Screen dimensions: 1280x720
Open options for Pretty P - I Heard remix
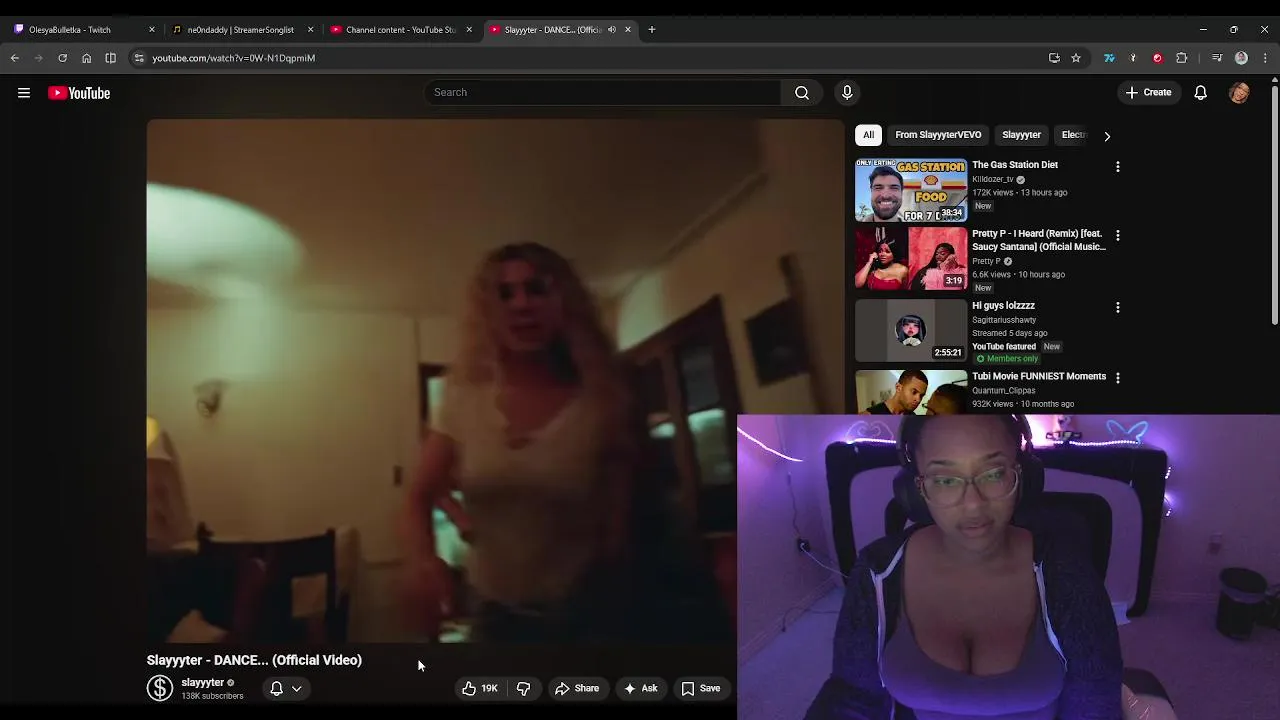click(1118, 236)
